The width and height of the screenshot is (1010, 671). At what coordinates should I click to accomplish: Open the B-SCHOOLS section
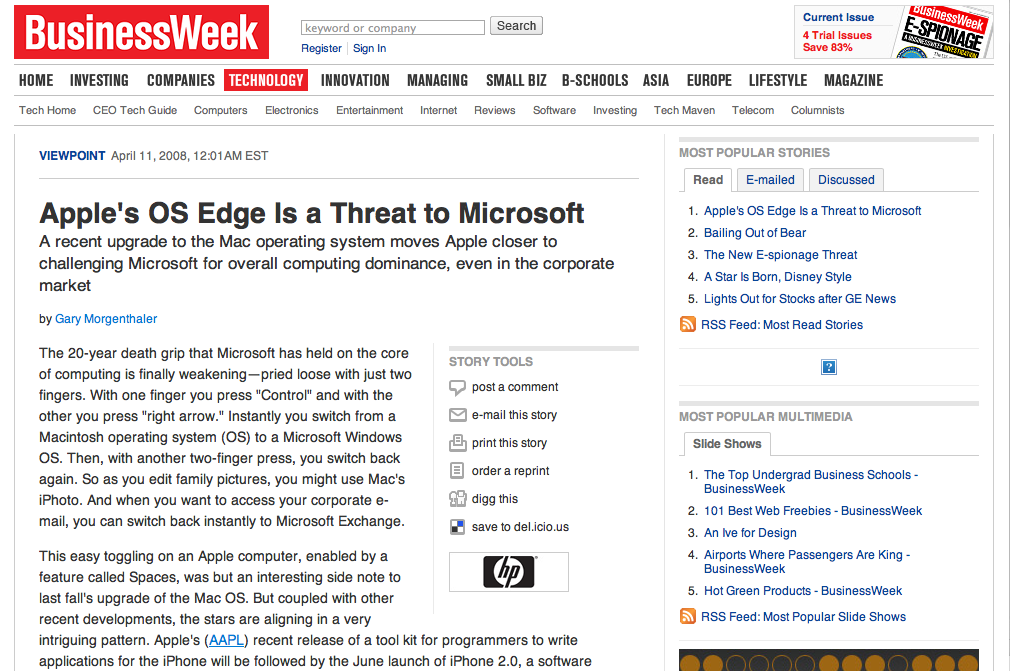pos(595,80)
